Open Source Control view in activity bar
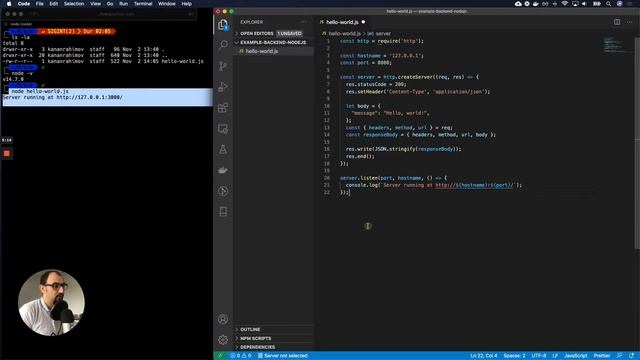 (x=223, y=66)
